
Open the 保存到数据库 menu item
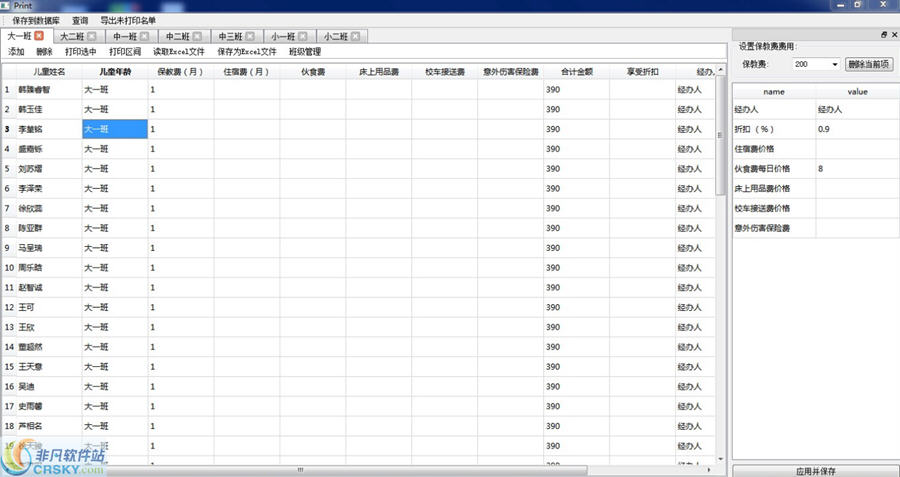pos(36,21)
